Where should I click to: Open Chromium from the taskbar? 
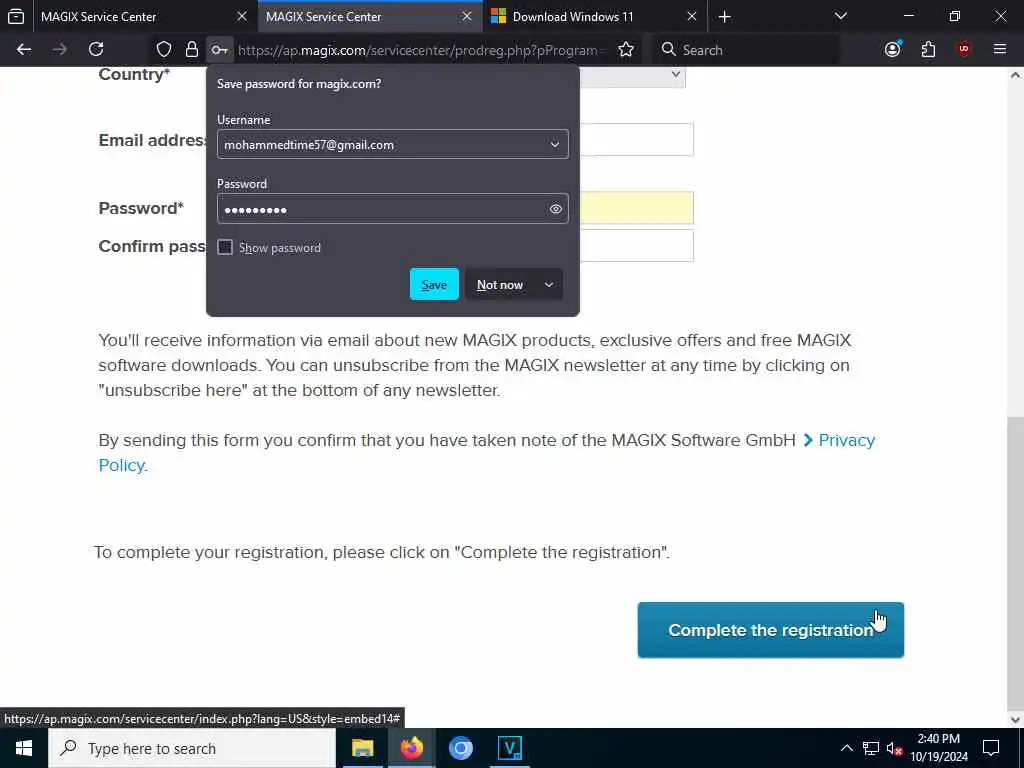coord(460,748)
